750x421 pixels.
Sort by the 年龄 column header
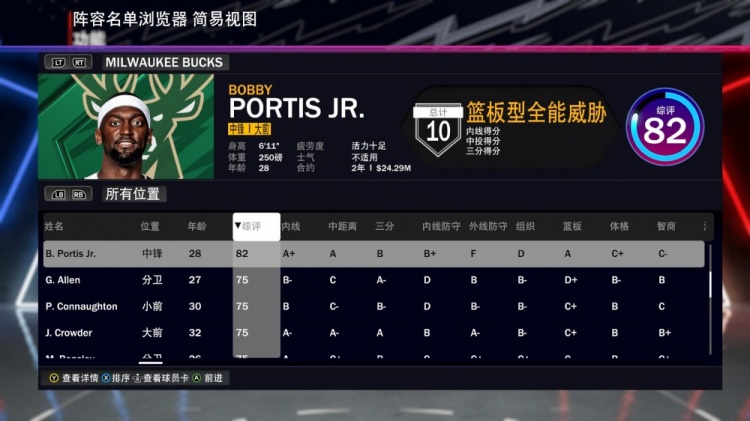click(x=197, y=226)
